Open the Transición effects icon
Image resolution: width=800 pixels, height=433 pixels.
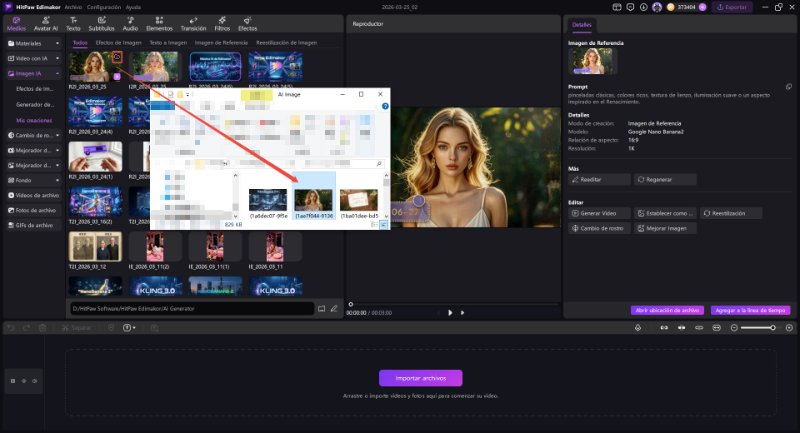(x=192, y=24)
